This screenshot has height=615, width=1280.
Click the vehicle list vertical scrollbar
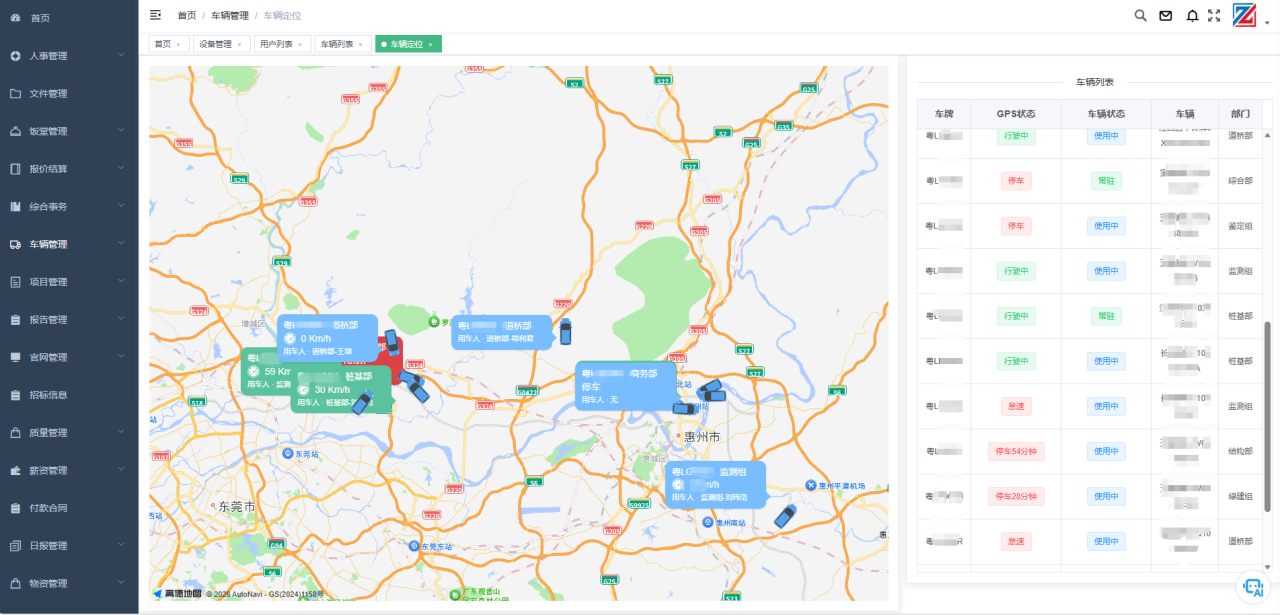click(x=1268, y=400)
